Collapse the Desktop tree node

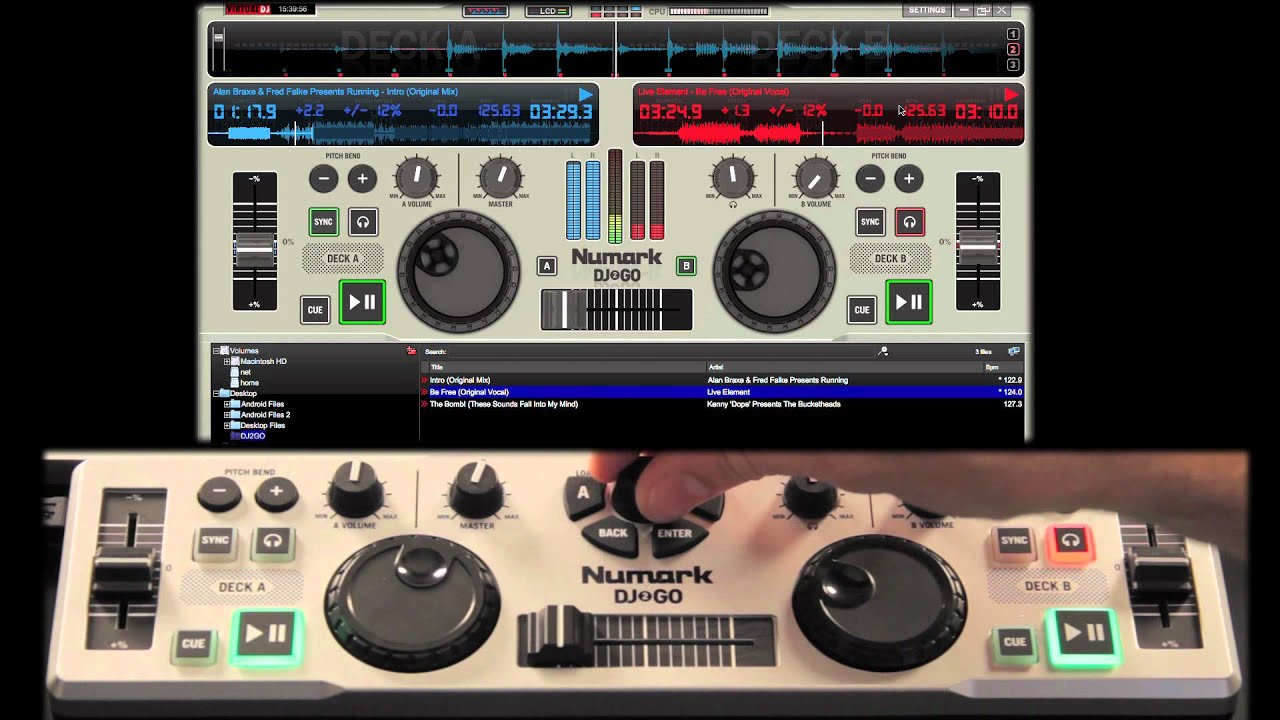pos(216,393)
